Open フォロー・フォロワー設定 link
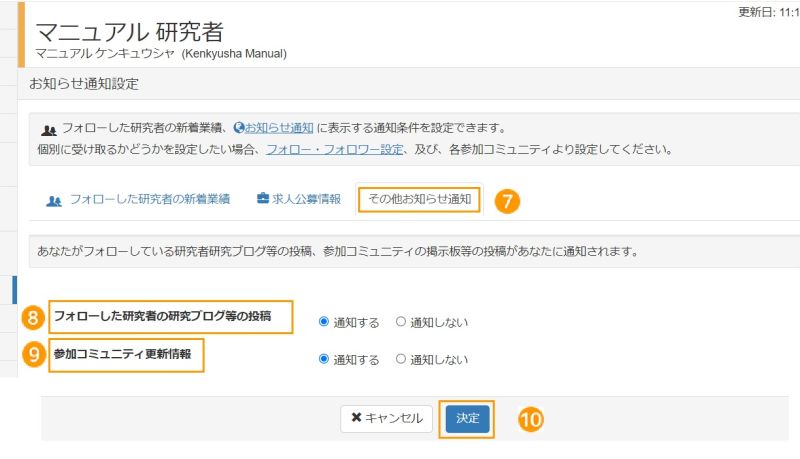The height and width of the screenshot is (459, 800). [335, 149]
